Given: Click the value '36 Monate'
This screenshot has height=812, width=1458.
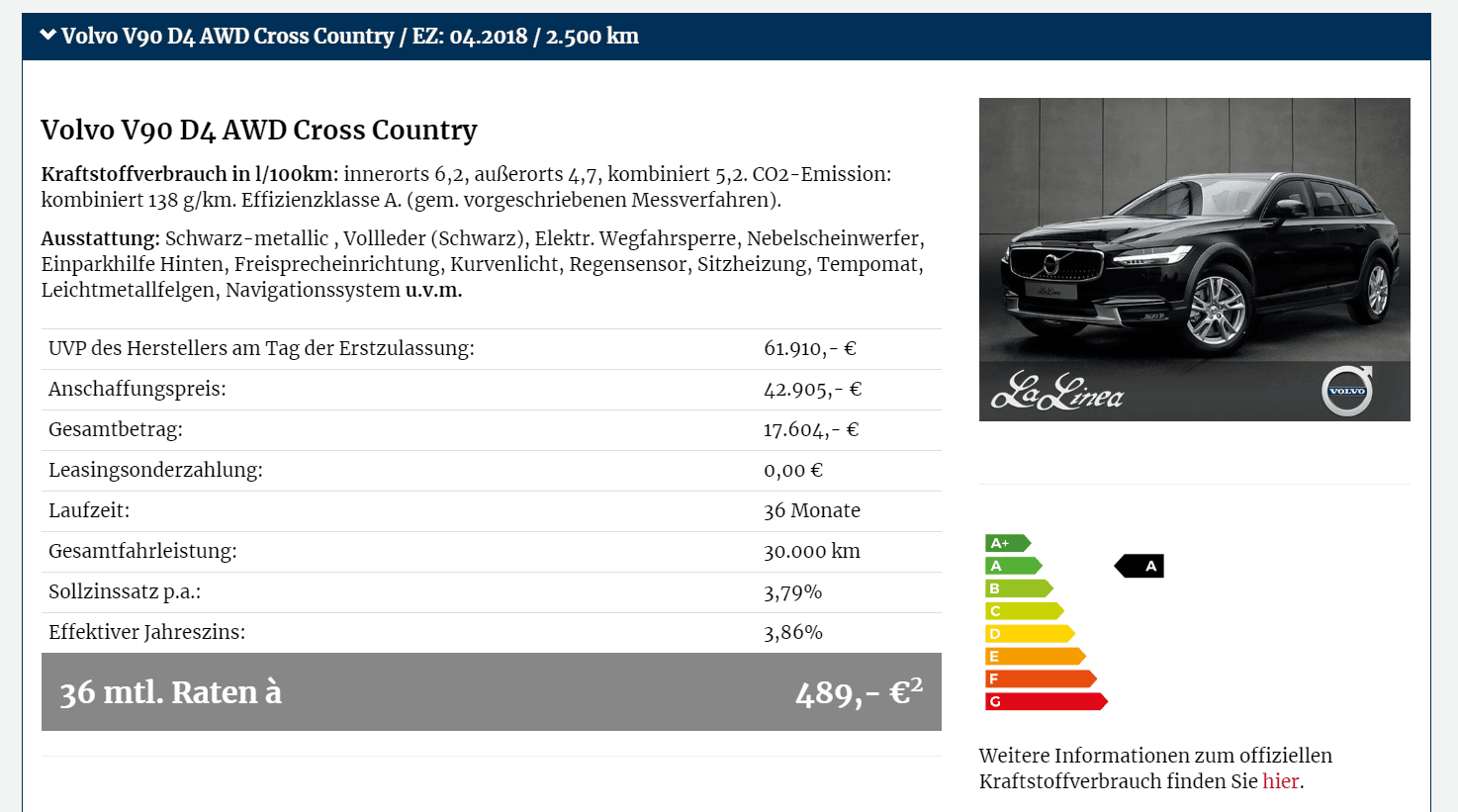Looking at the screenshot, I should pos(812,511).
